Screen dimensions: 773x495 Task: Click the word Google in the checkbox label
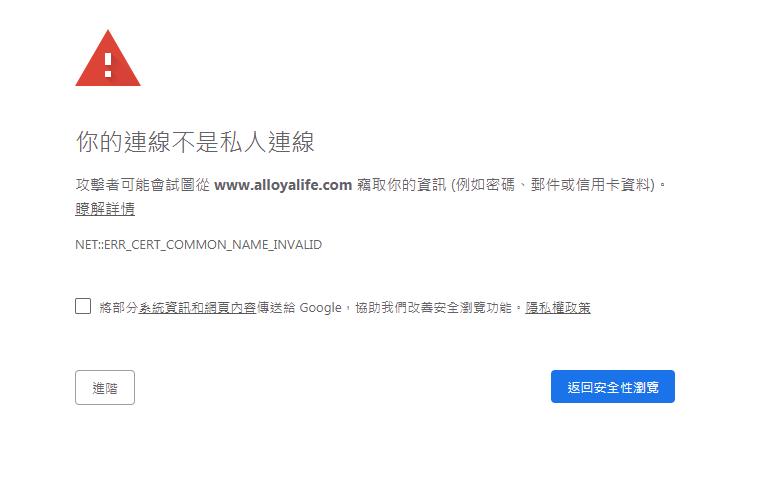tap(320, 308)
